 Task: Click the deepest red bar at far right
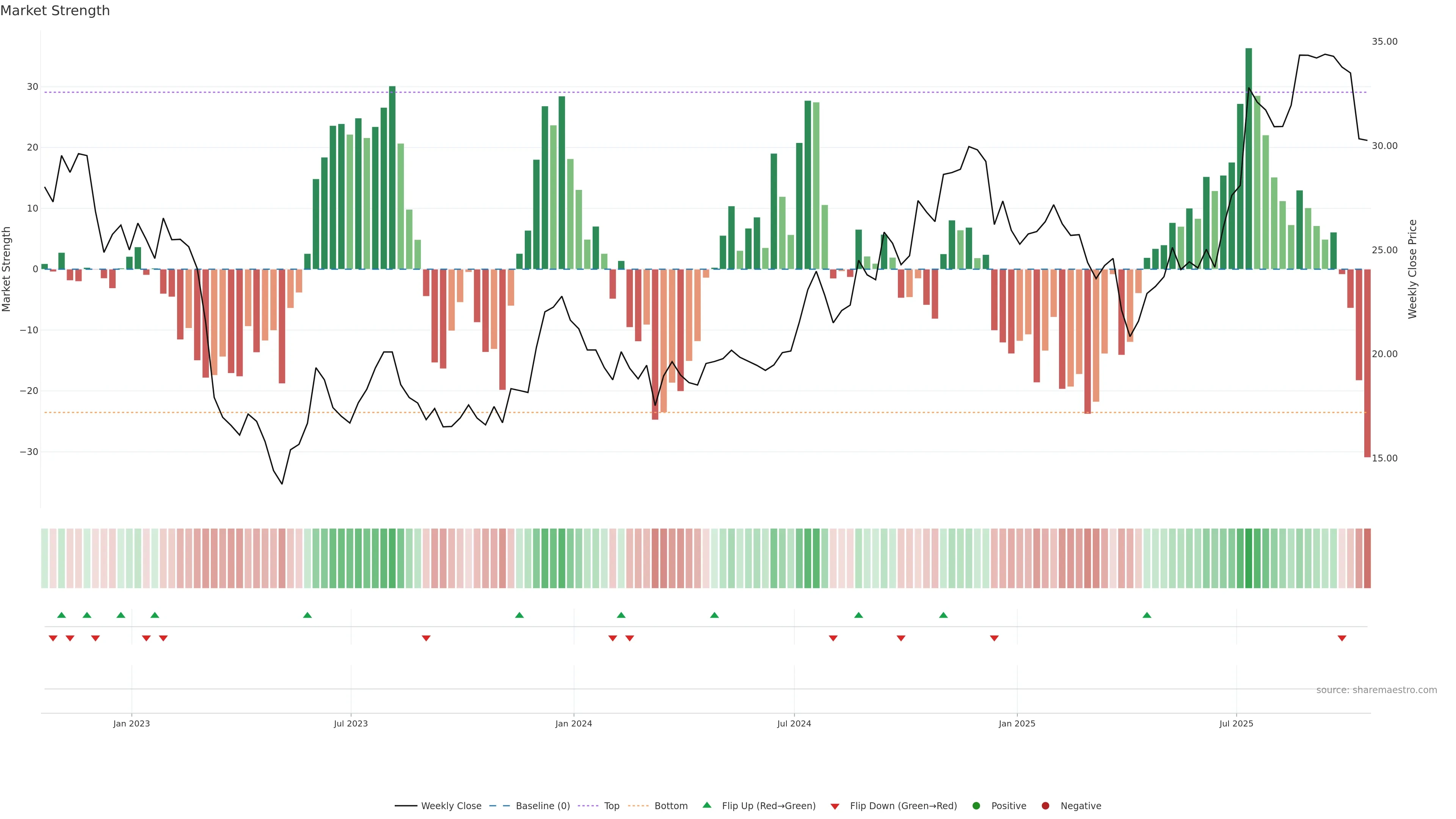pyautogui.click(x=1367, y=367)
